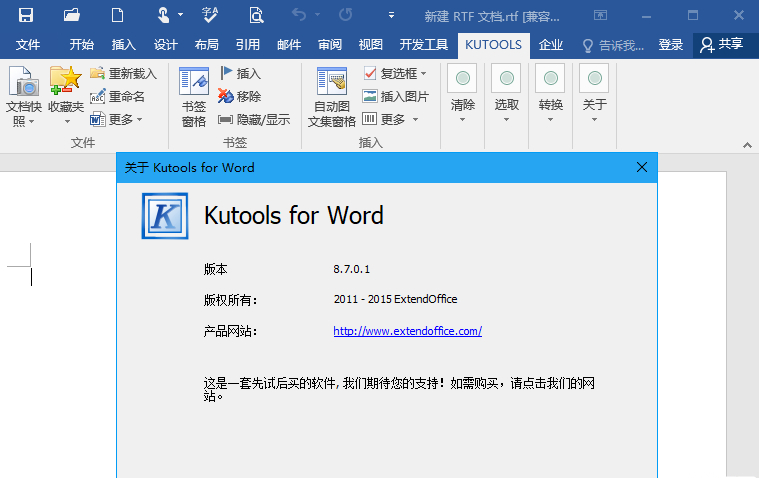Collapse the ribbon with the chevron arrow
This screenshot has width=759, height=478.
pos(747,145)
